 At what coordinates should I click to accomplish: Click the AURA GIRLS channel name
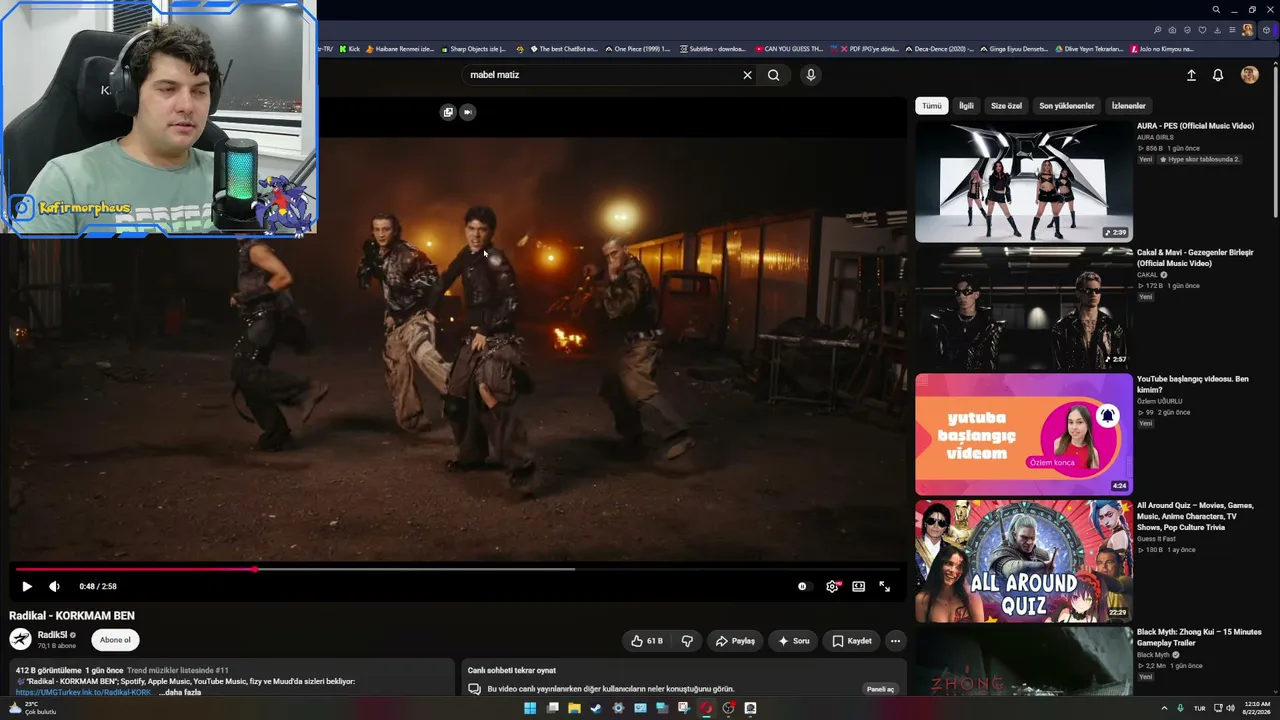(x=1155, y=137)
